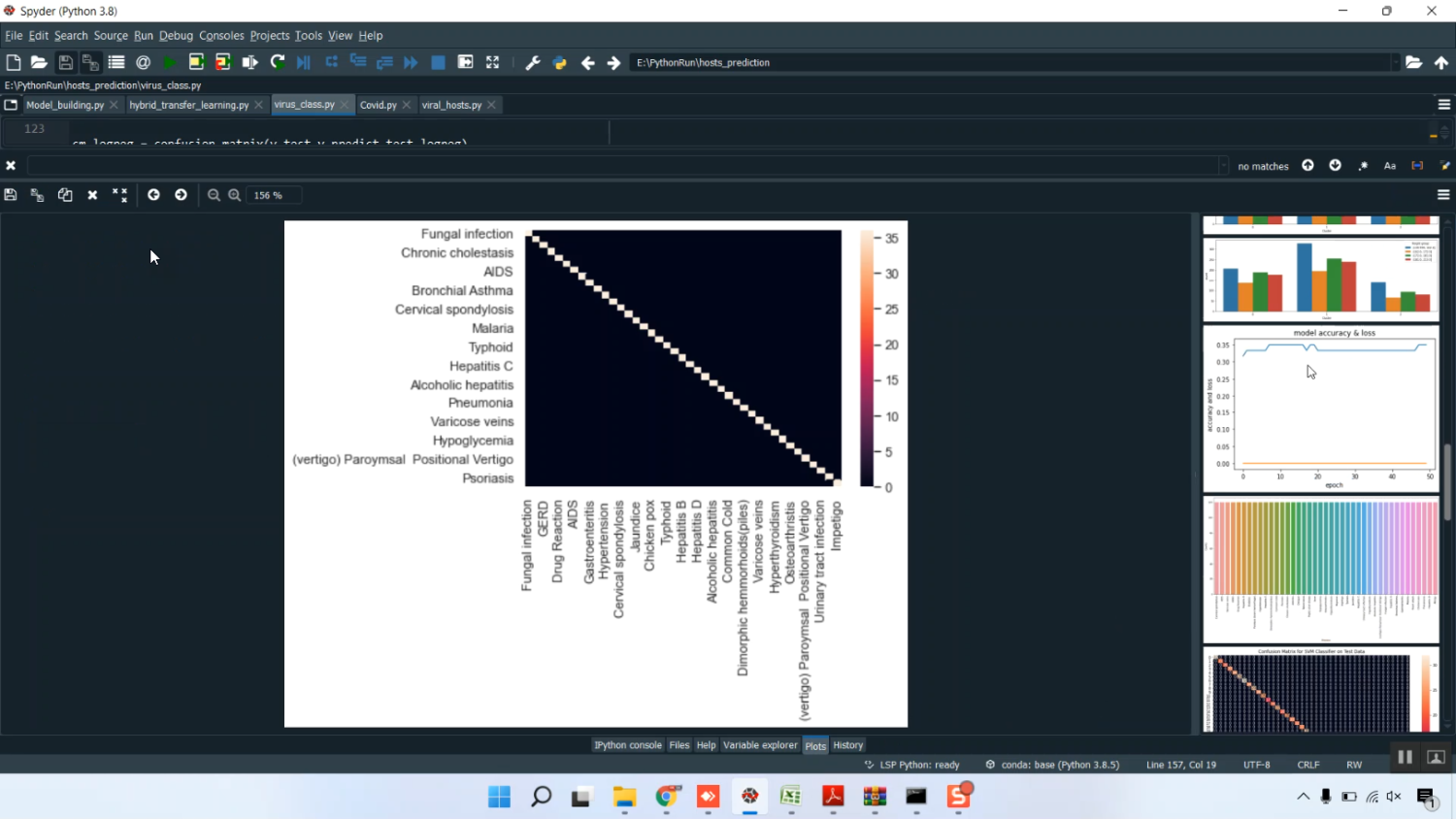Toggle regular expression search option
Screen dimensions: 1456x819
(x=1363, y=166)
